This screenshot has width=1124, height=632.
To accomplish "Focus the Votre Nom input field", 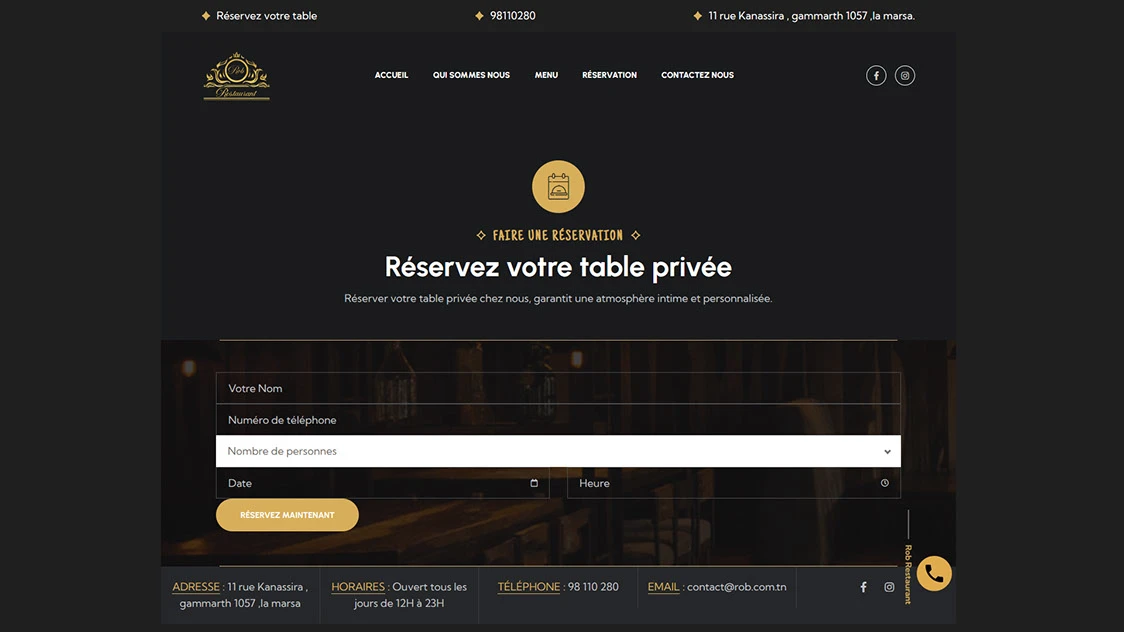I will (558, 388).
